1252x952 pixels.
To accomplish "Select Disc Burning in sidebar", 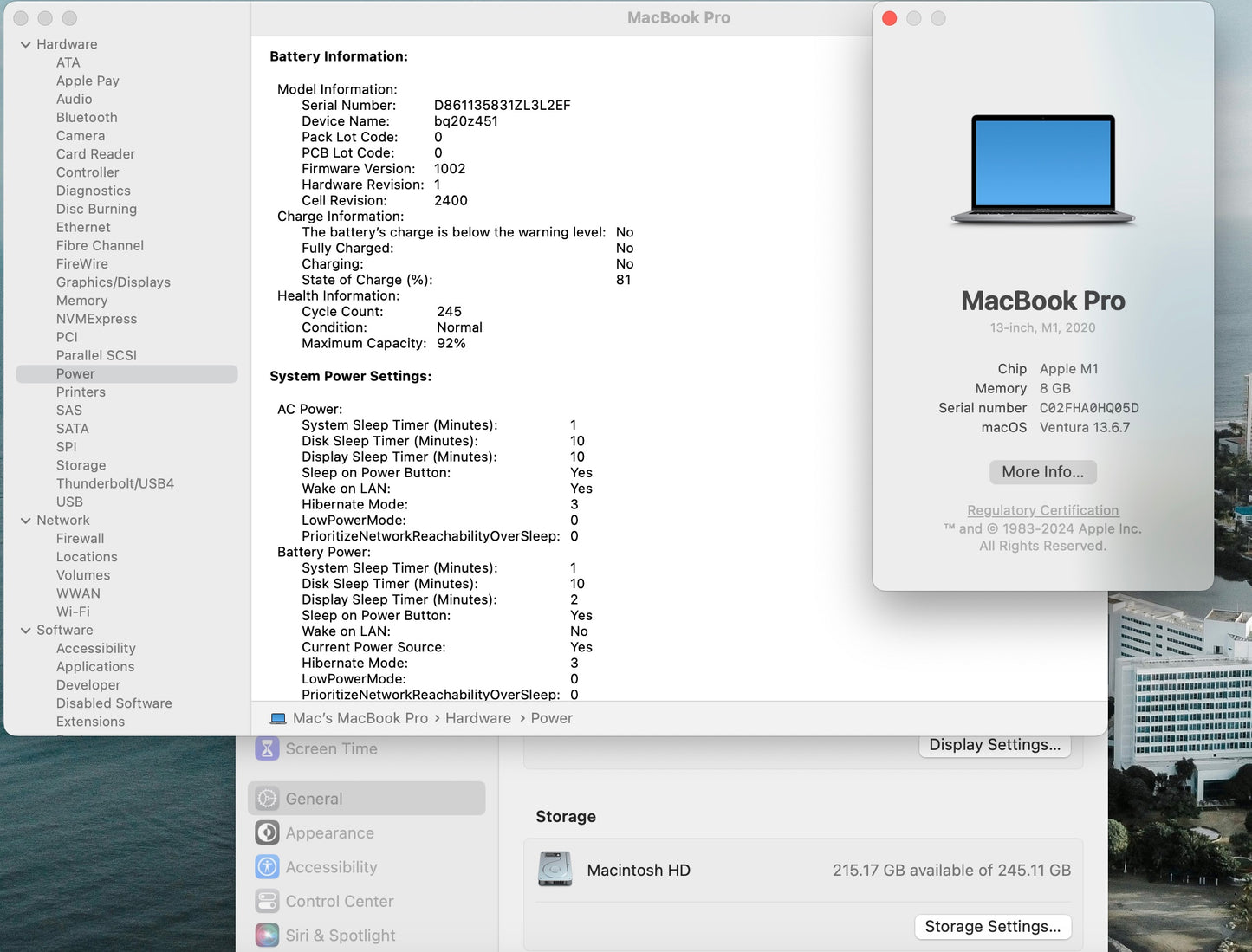I will 96,209.
